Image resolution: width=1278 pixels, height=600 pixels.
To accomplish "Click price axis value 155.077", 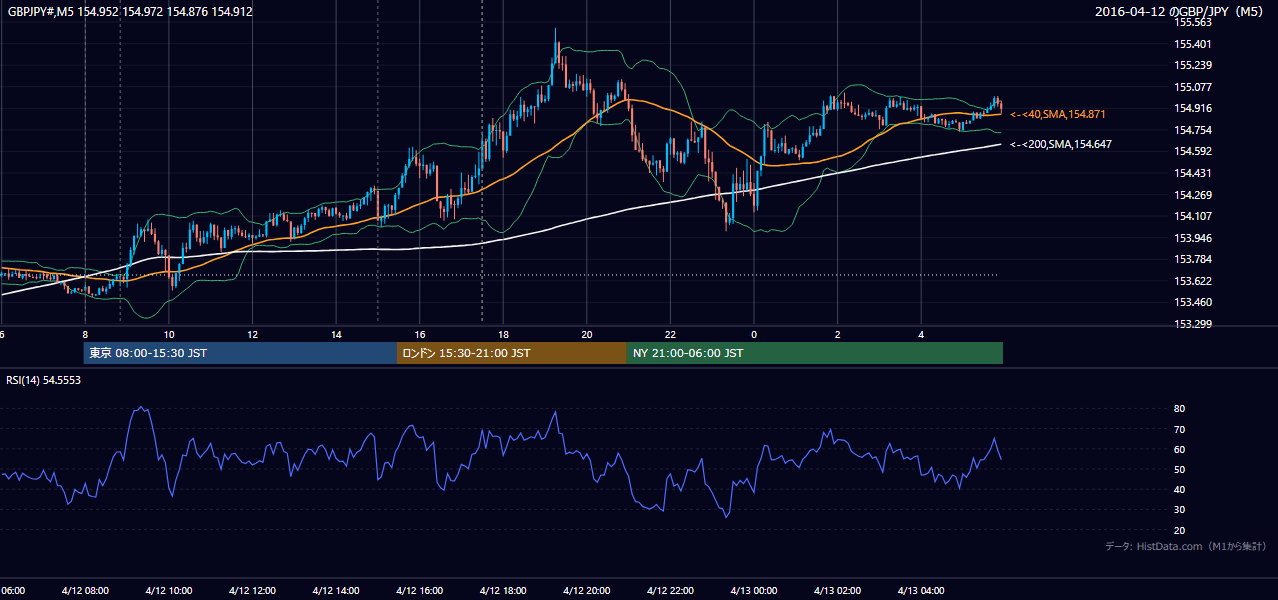I will 1193,87.
